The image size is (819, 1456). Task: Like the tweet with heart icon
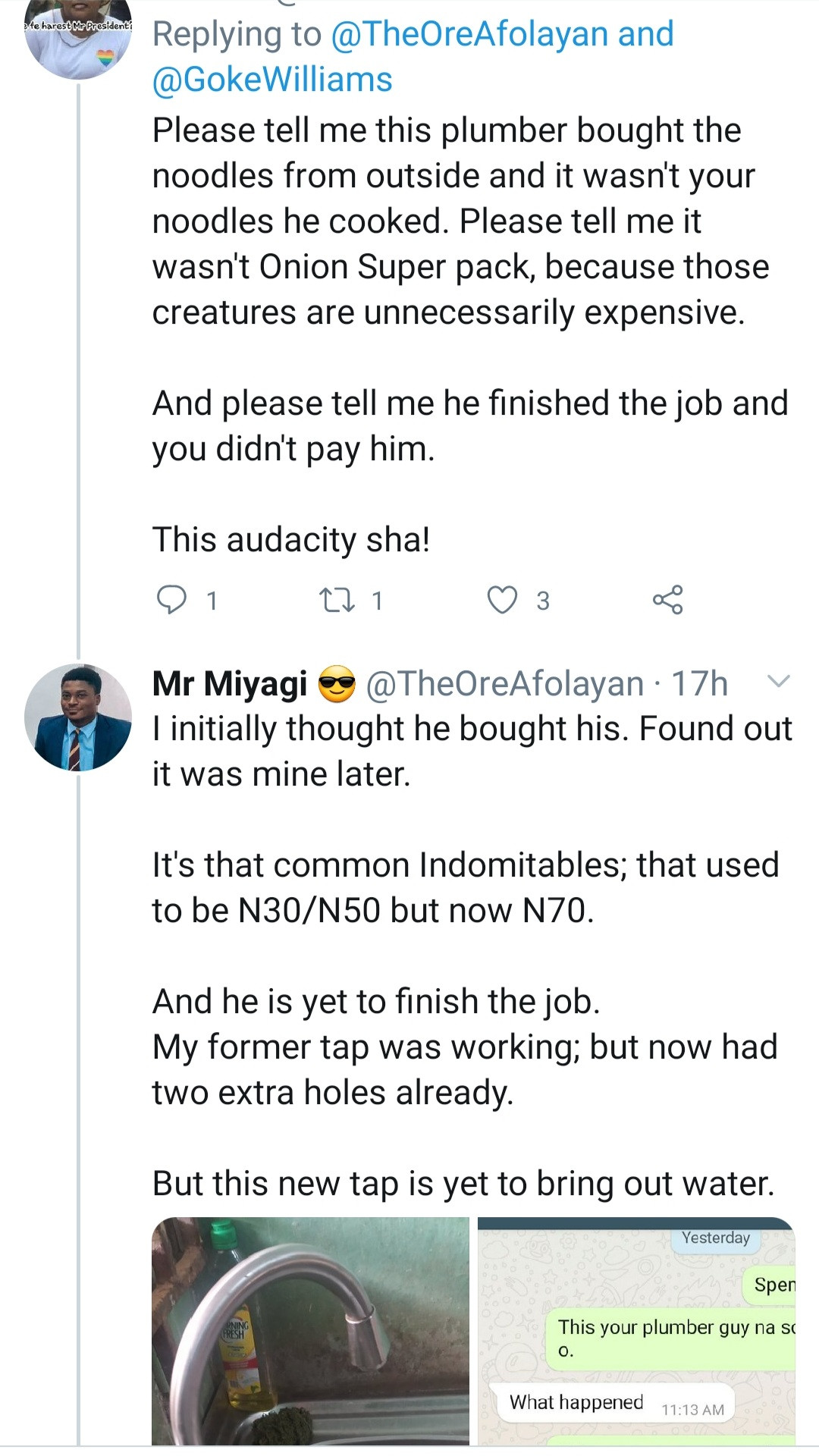pos(502,600)
